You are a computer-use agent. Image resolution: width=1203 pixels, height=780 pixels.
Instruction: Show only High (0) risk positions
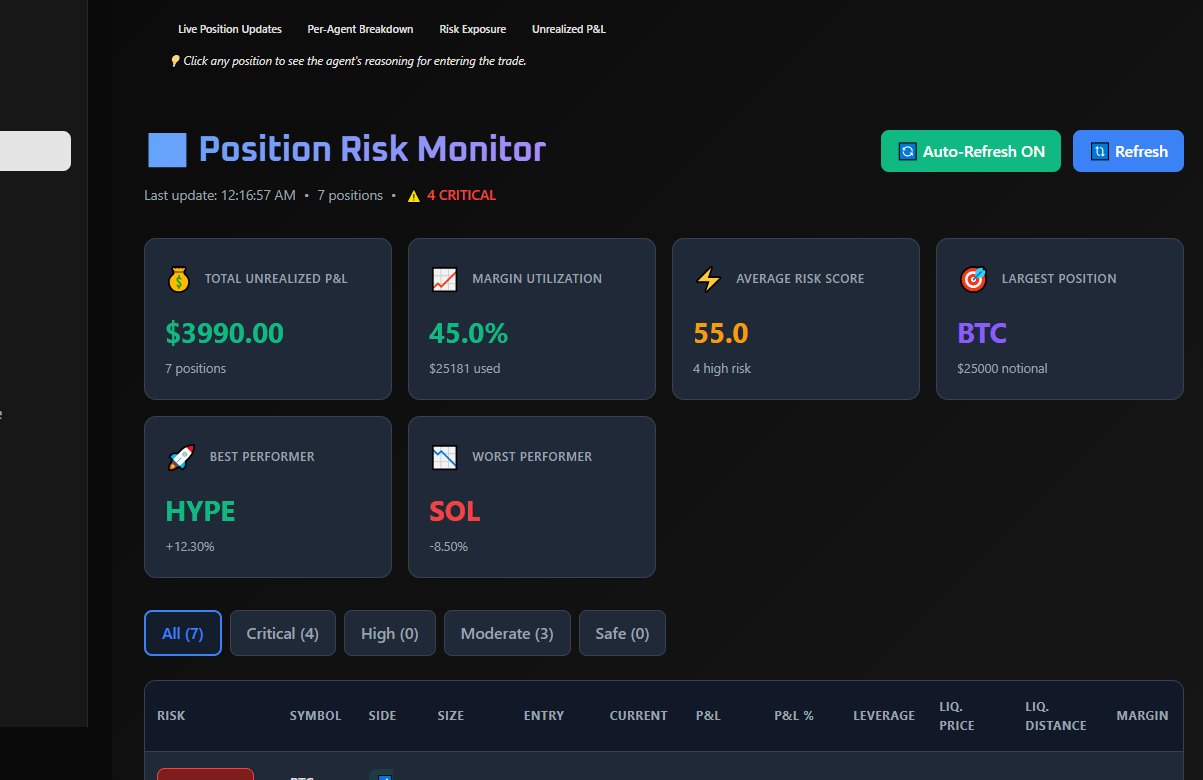pyautogui.click(x=390, y=634)
